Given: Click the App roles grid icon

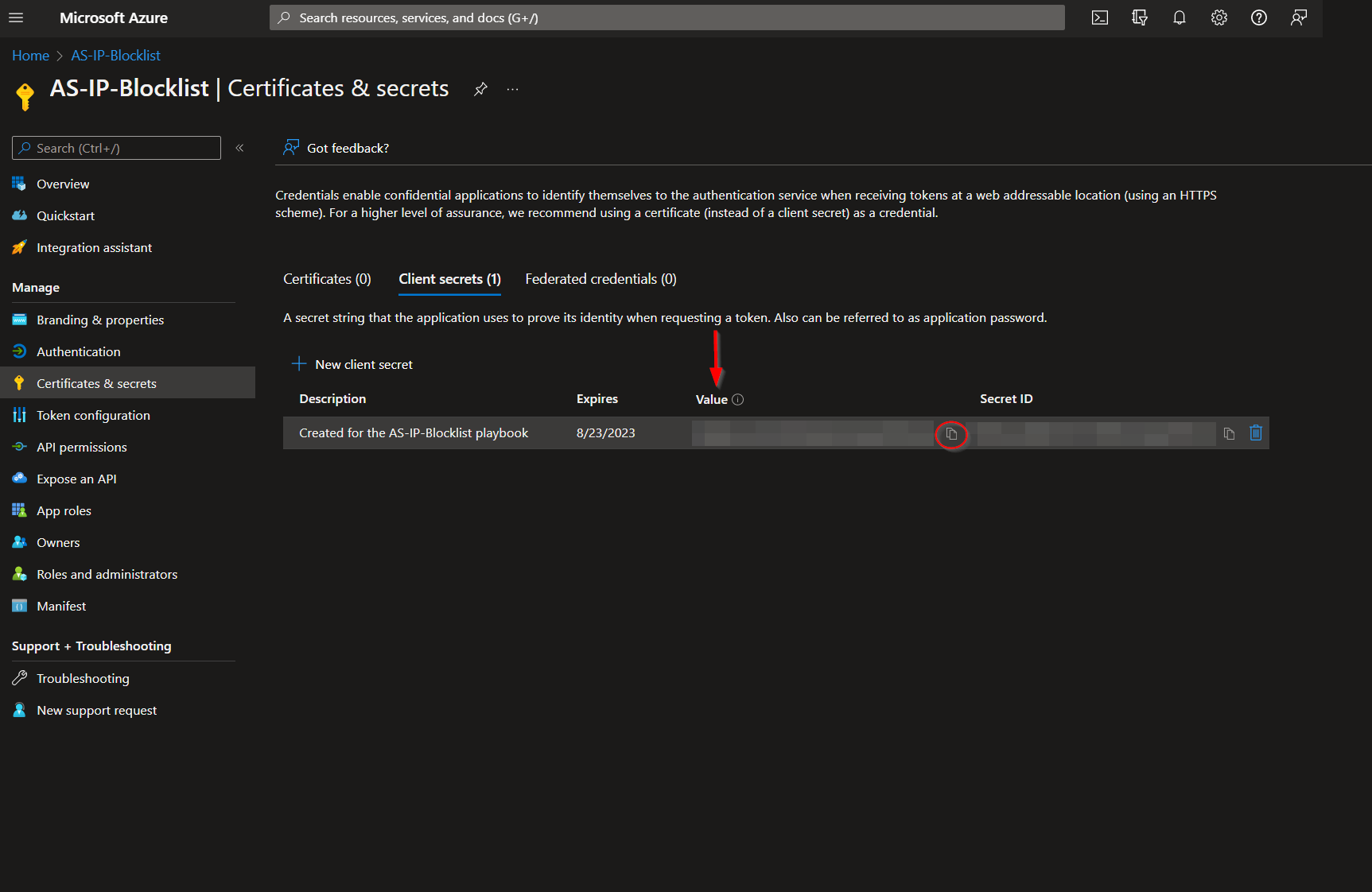Looking at the screenshot, I should [19, 510].
